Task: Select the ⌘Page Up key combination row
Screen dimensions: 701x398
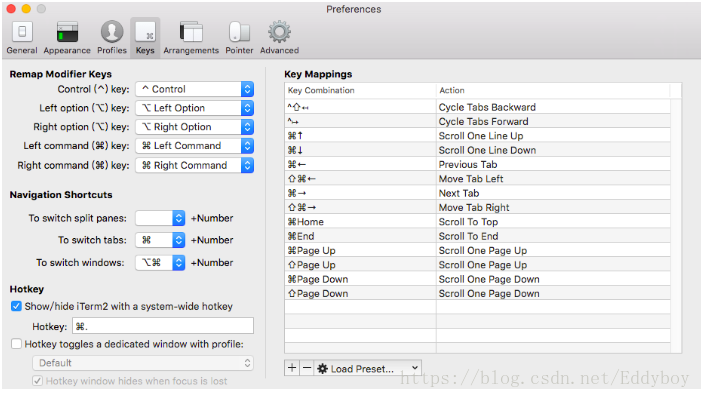Action: tap(477, 250)
